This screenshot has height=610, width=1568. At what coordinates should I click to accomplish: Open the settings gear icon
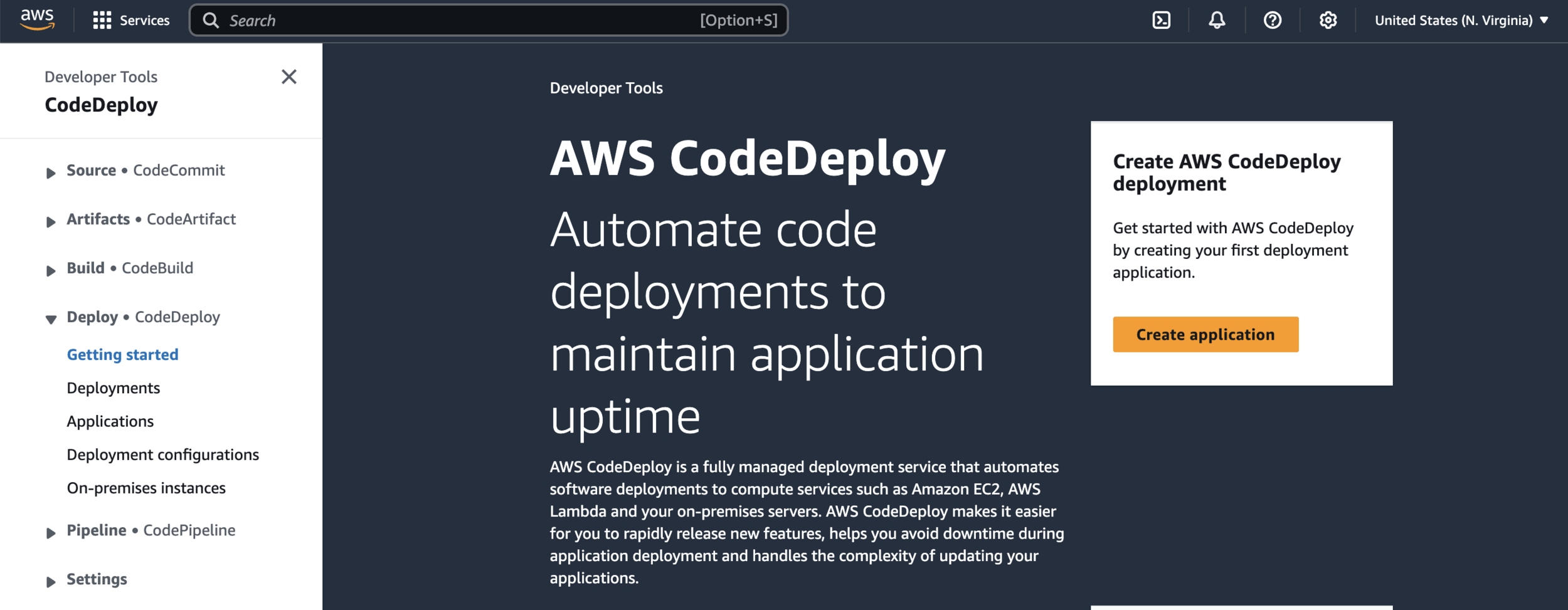click(1328, 20)
